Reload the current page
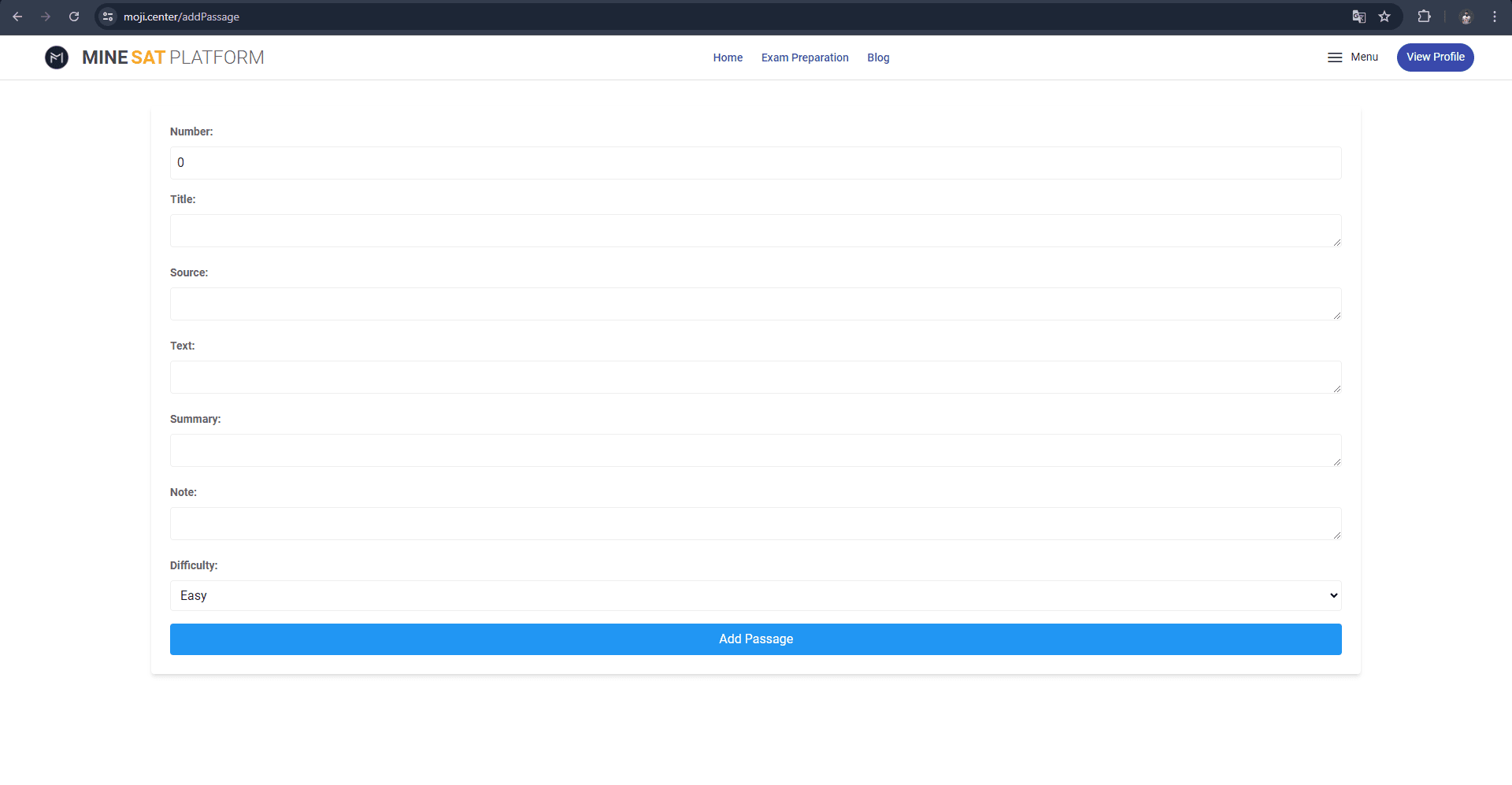 pos(74,16)
